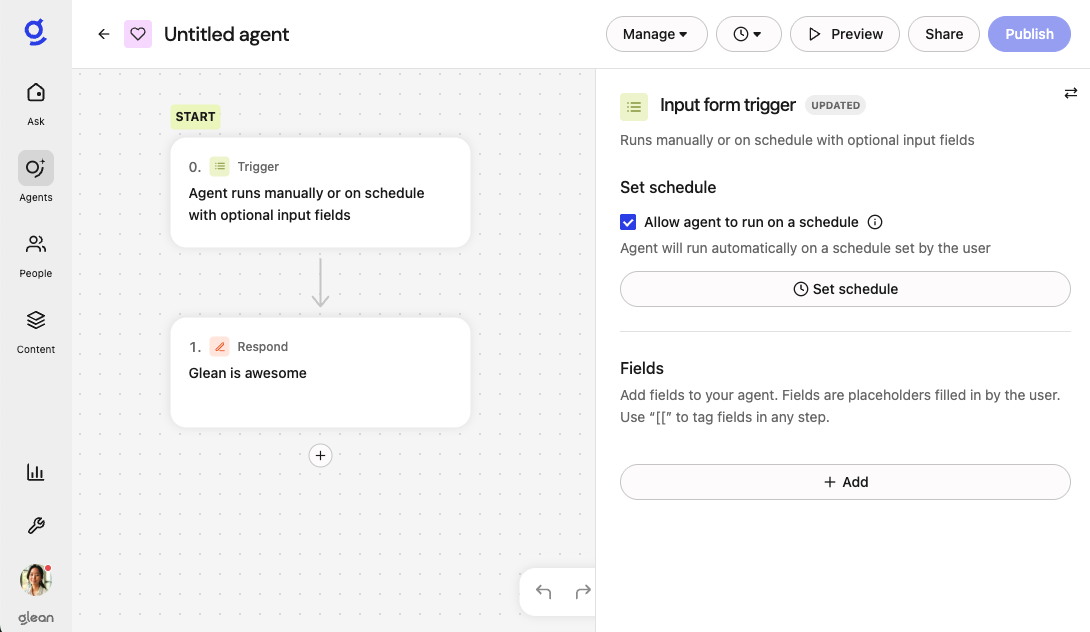This screenshot has width=1090, height=632.
Task: Add a step with plus circle
Action: 320,456
